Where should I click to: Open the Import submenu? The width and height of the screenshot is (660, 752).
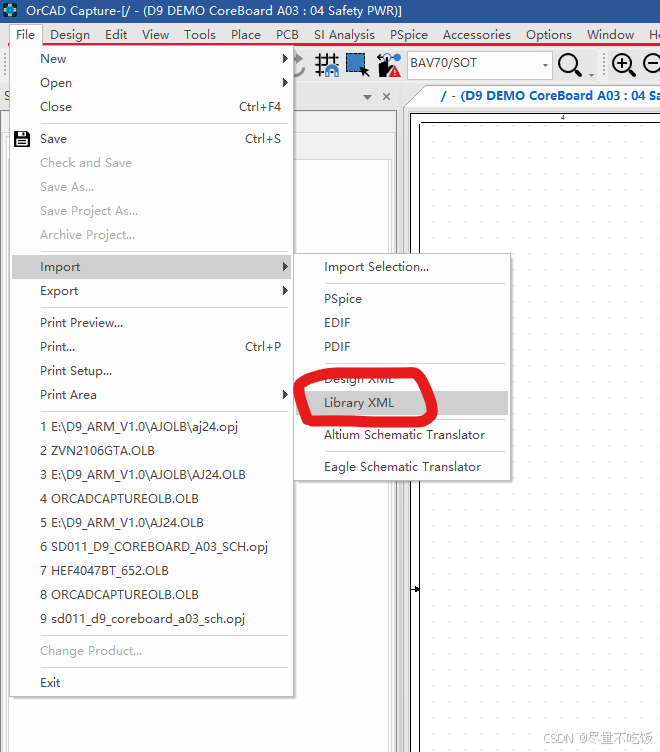point(152,267)
